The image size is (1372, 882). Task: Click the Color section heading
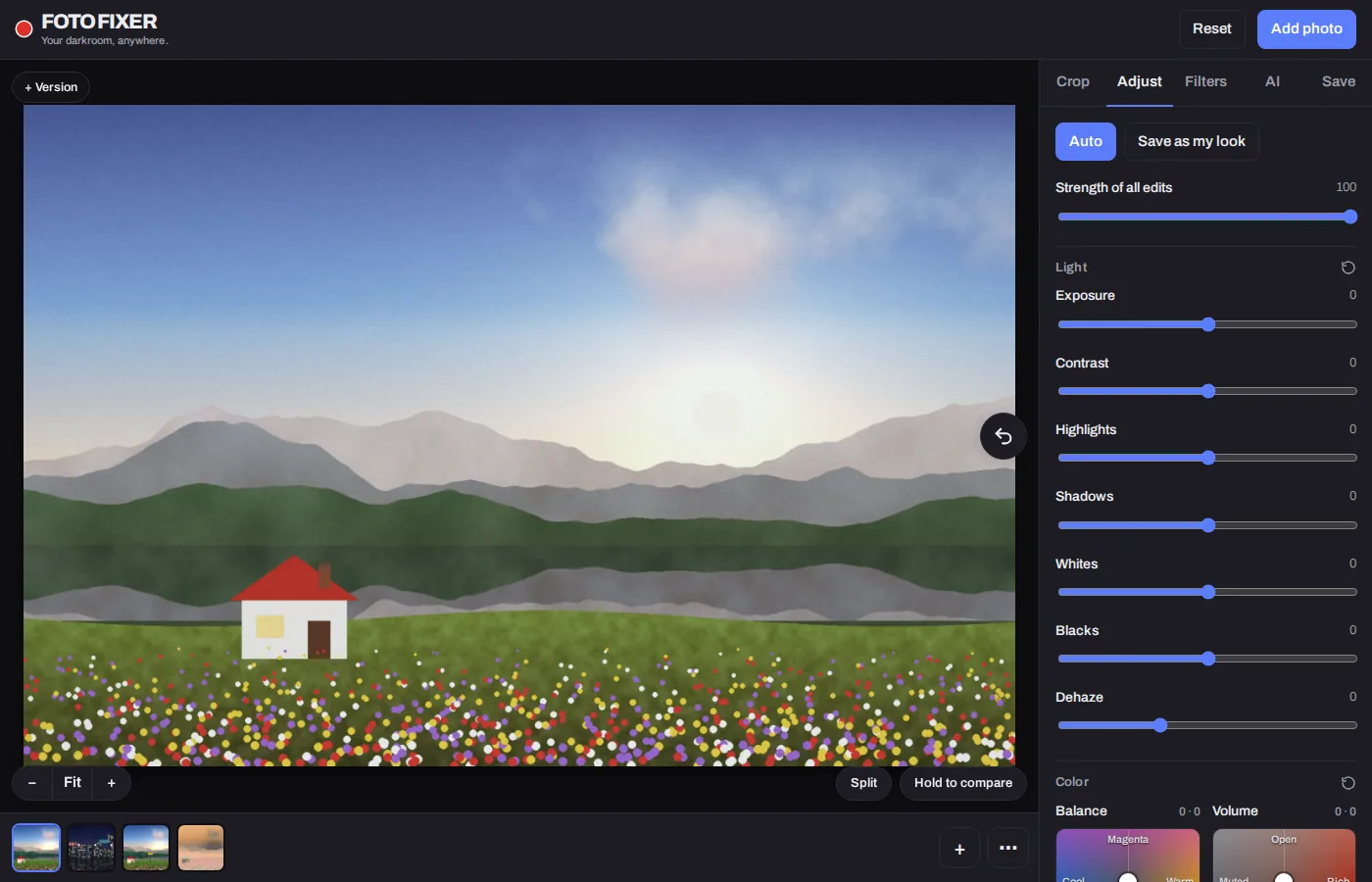[x=1072, y=782]
